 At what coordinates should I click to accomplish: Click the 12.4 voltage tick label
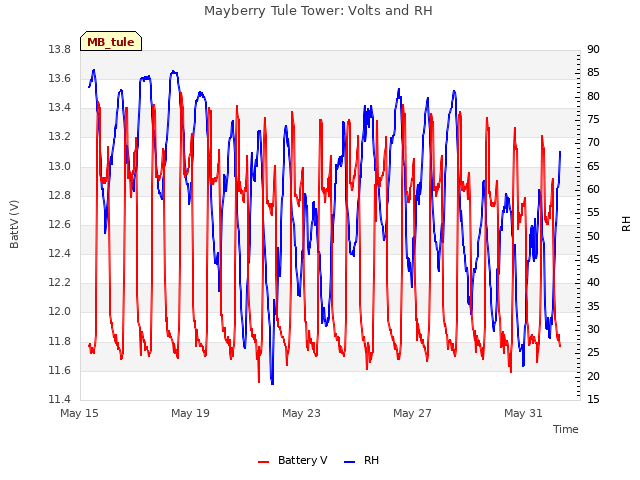click(60, 253)
